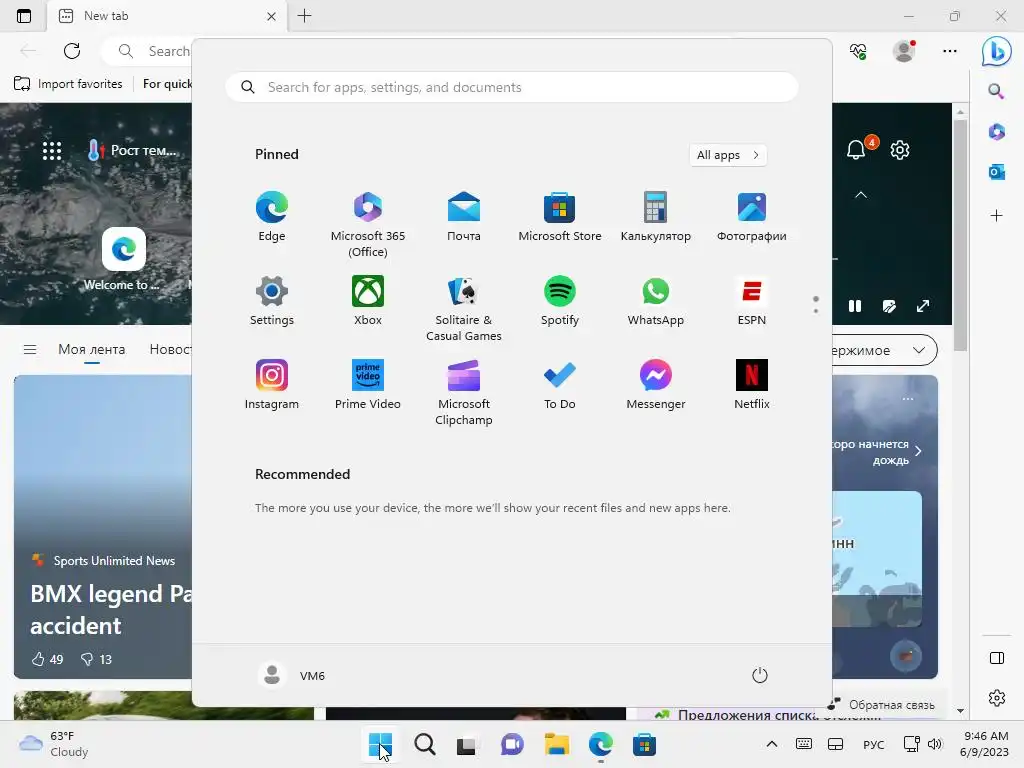Click the Start menu search field
Screen dimensions: 1024x768
[511, 88]
